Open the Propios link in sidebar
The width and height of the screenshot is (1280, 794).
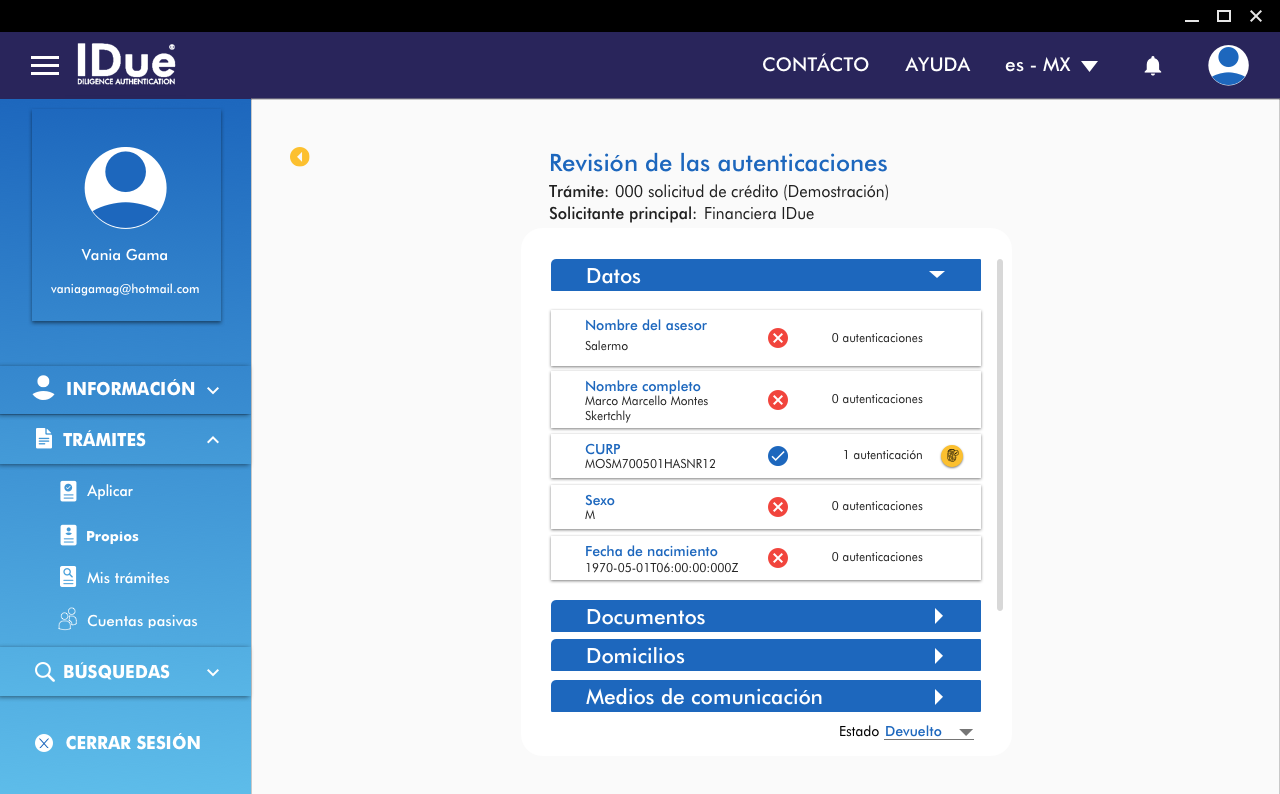pyautogui.click(x=112, y=536)
